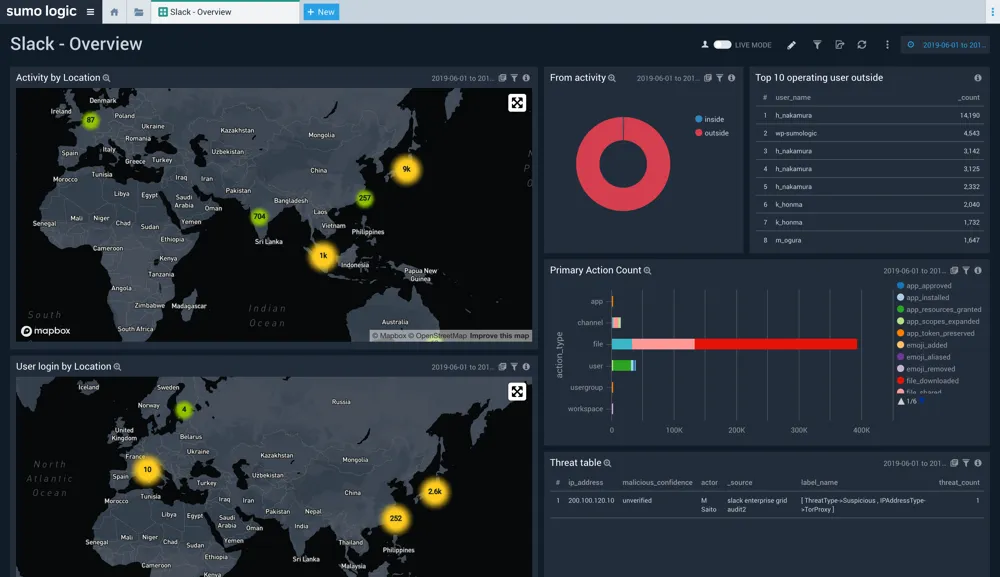
Task: Expand the Activity by Location map fullscreen
Action: 517,103
